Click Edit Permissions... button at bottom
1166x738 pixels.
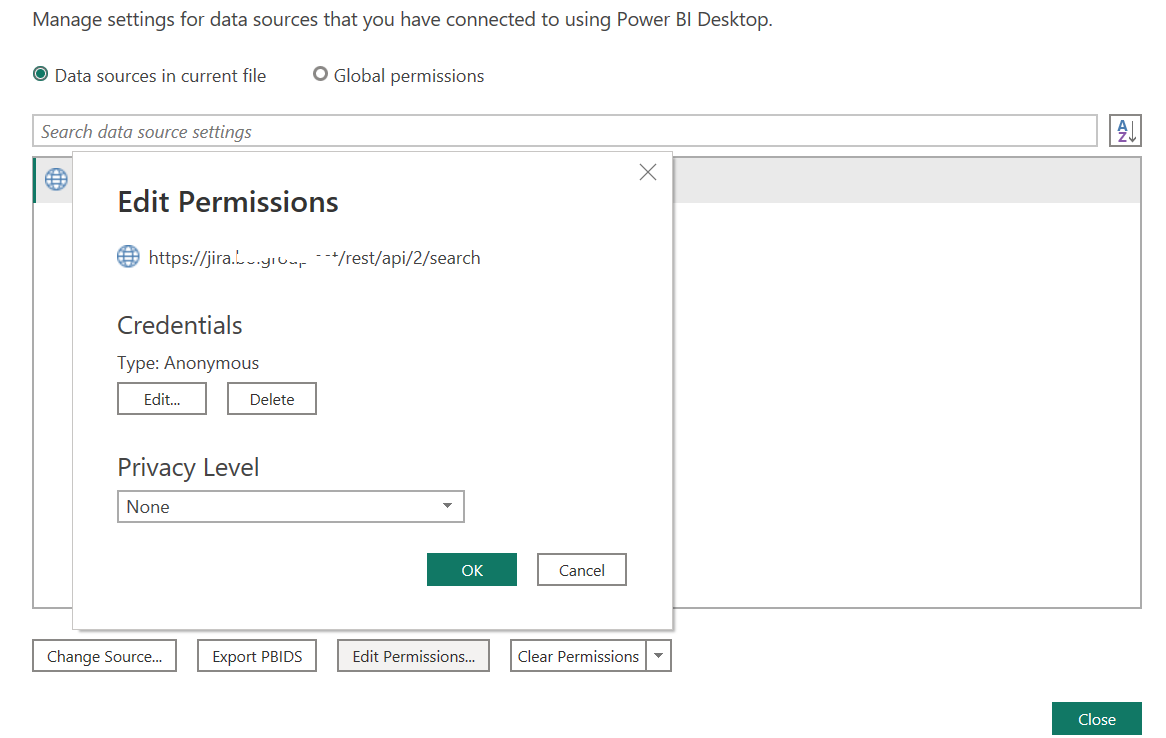pos(413,656)
